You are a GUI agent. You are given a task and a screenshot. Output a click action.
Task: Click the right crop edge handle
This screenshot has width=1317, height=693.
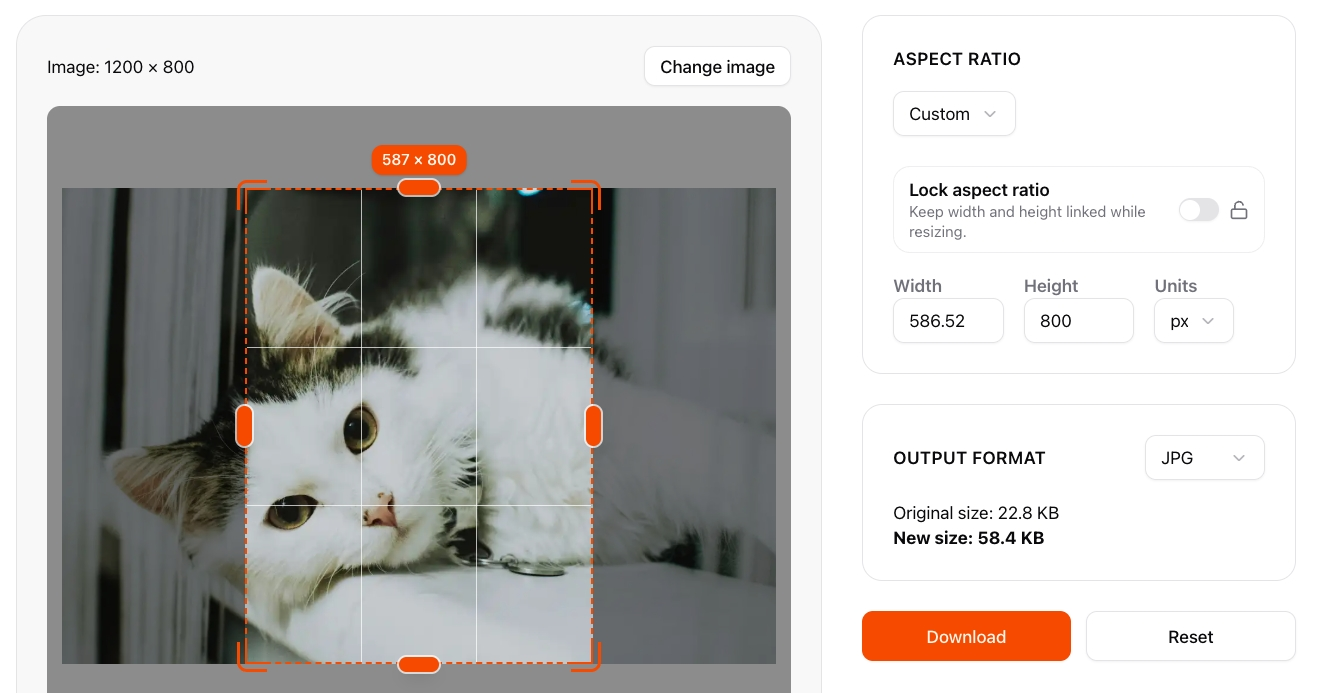[593, 426]
